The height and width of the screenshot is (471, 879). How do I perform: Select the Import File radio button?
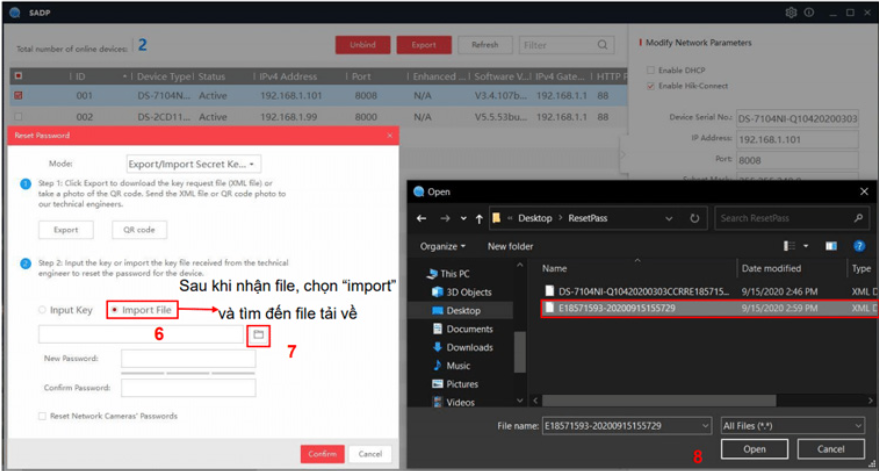pyautogui.click(x=115, y=310)
